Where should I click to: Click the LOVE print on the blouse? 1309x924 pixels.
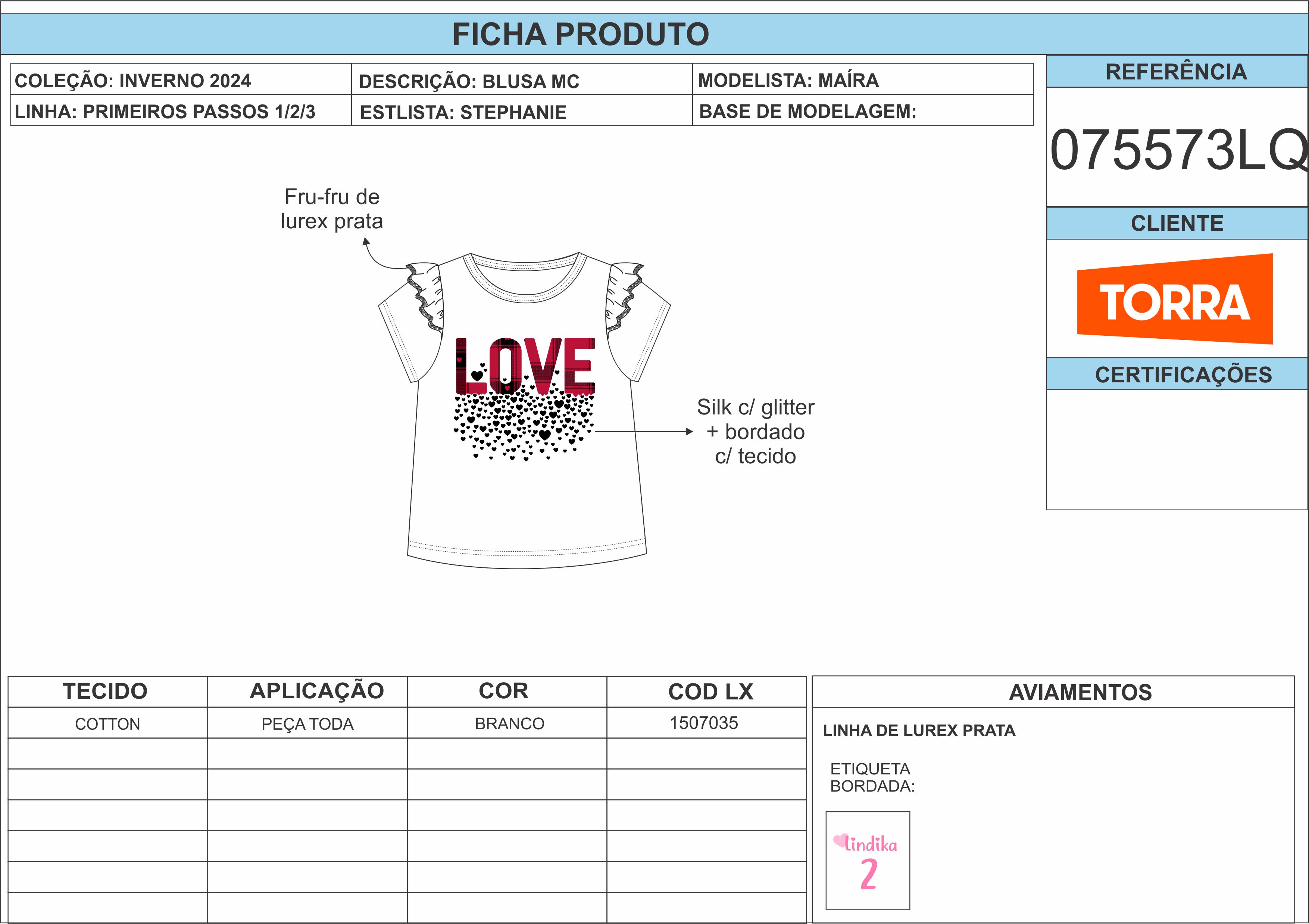tap(525, 365)
